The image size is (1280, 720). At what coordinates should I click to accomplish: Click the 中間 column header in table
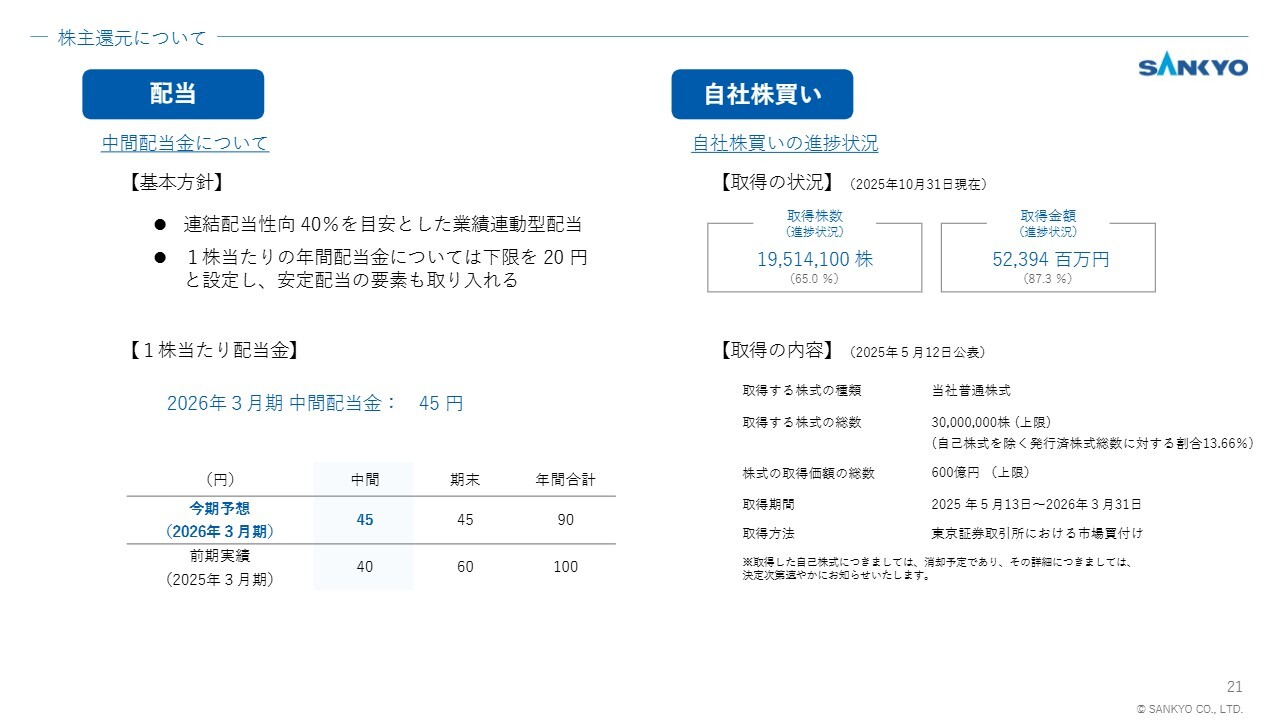coord(364,480)
